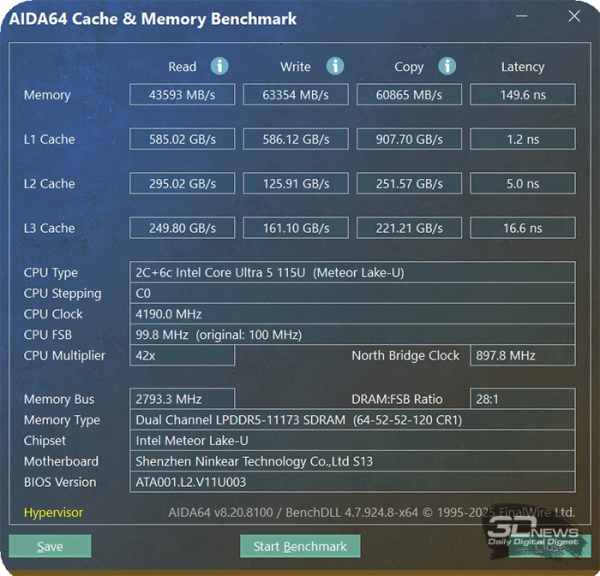Click the info icon next to Read
600x576 pixels.
(x=219, y=66)
